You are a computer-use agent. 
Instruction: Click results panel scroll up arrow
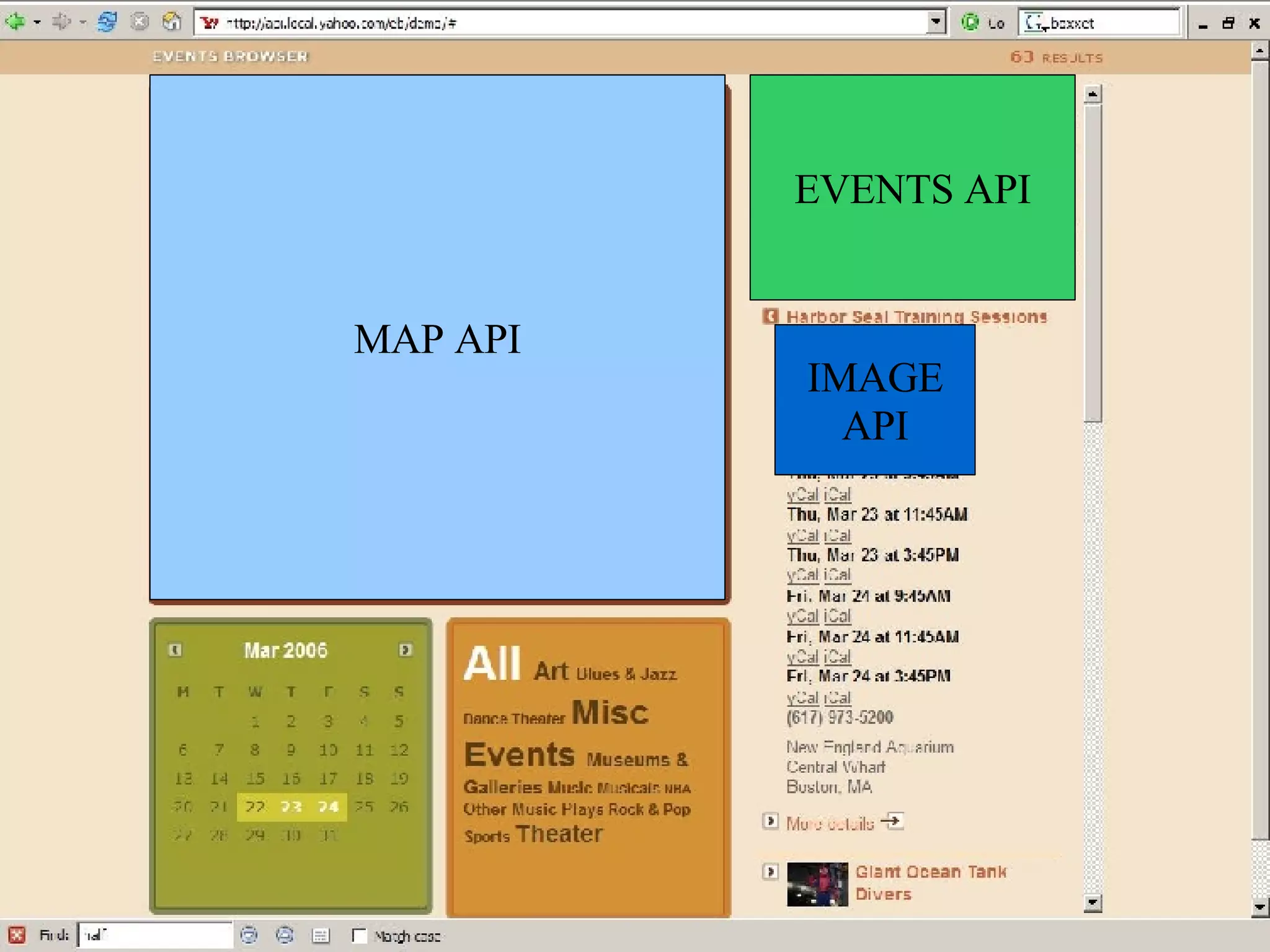[x=1093, y=94]
